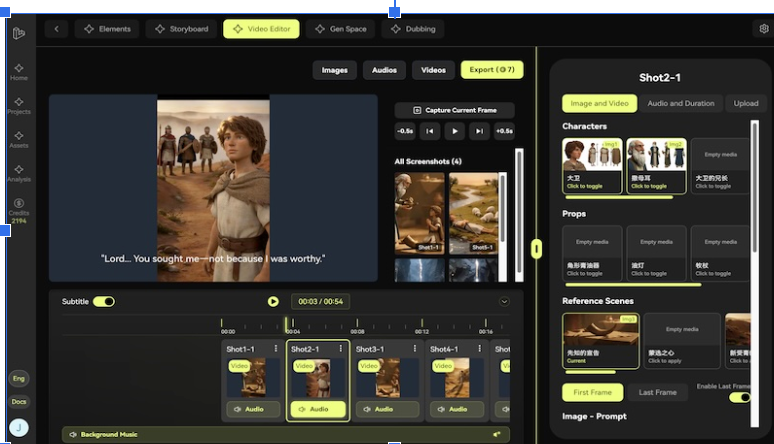
Task: Open the Docs link
Action: [x=19, y=402]
